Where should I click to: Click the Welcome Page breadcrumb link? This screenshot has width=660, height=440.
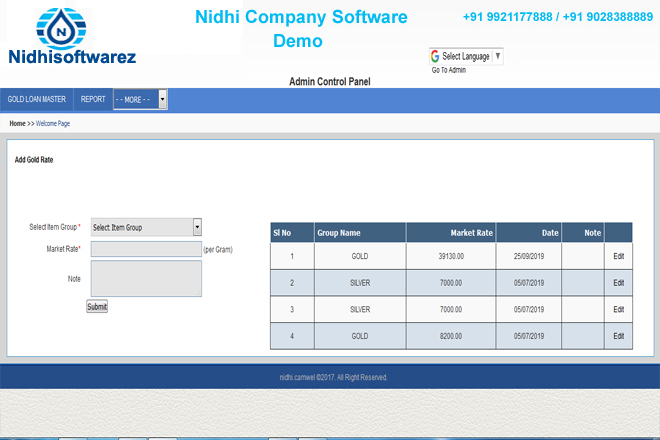tap(53, 123)
